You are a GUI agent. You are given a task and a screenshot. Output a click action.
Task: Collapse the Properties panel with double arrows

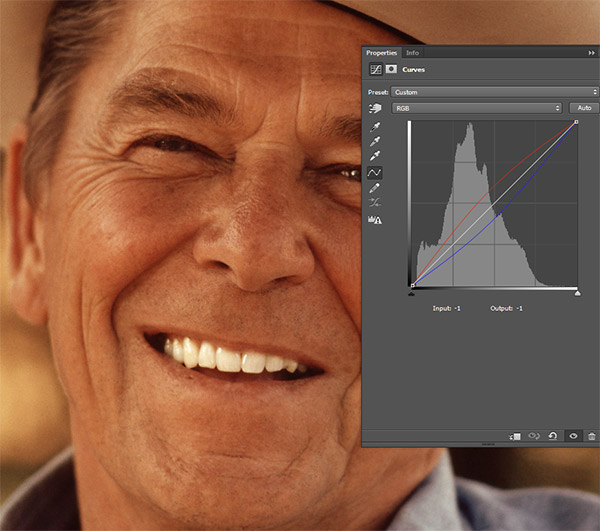pyautogui.click(x=591, y=53)
